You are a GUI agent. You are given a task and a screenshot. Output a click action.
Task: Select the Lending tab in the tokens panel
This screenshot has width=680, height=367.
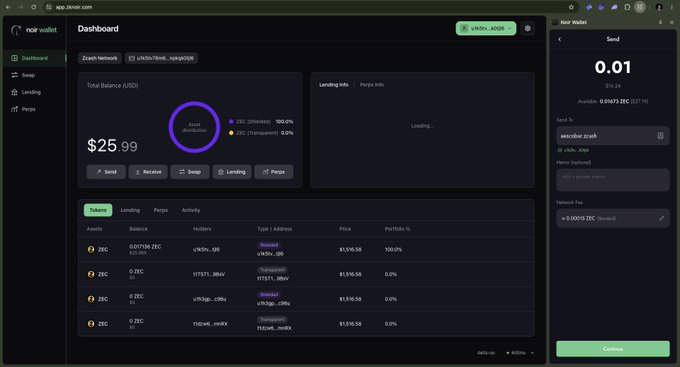(130, 210)
